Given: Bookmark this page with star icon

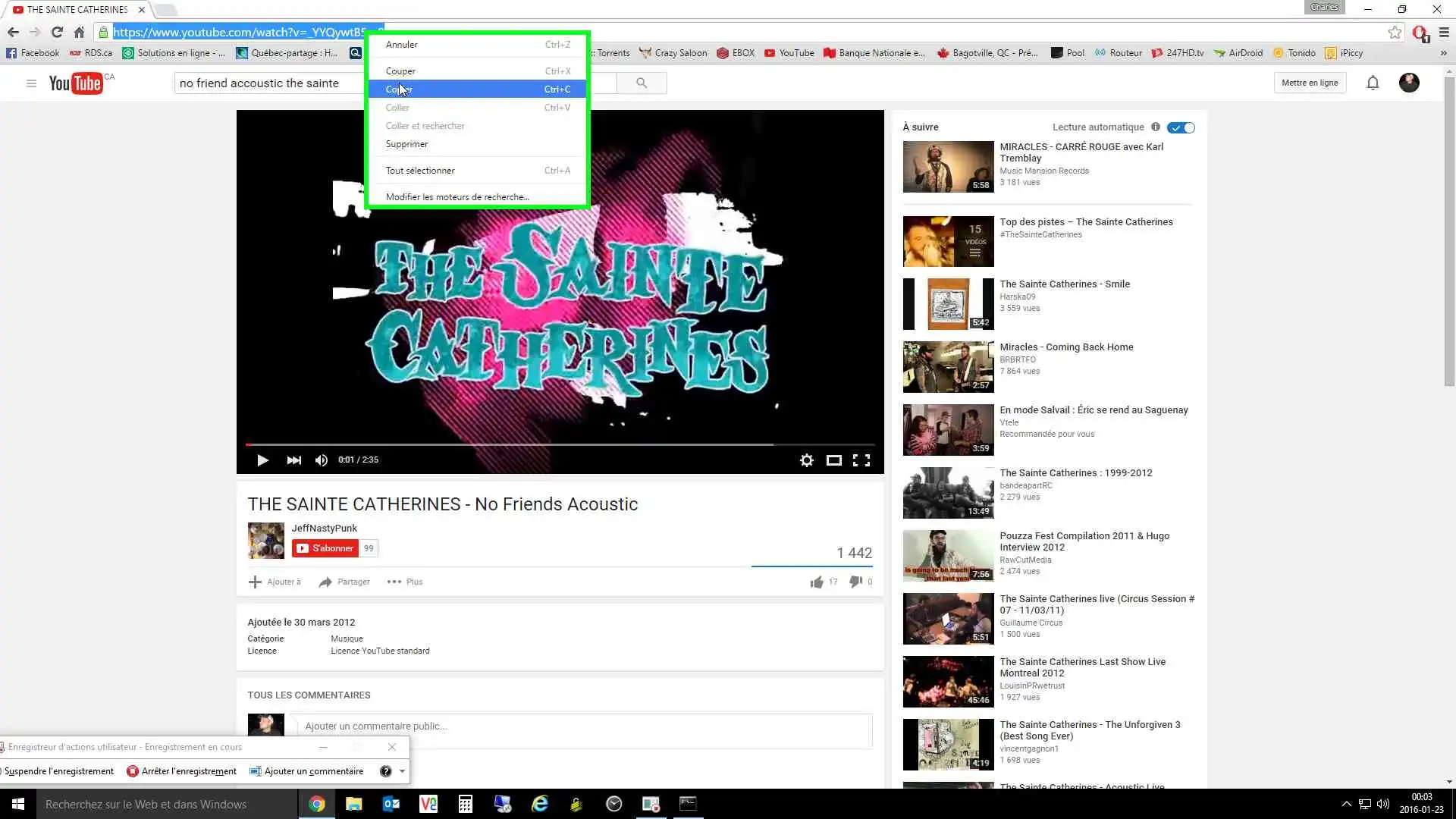Looking at the screenshot, I should coord(1394,32).
